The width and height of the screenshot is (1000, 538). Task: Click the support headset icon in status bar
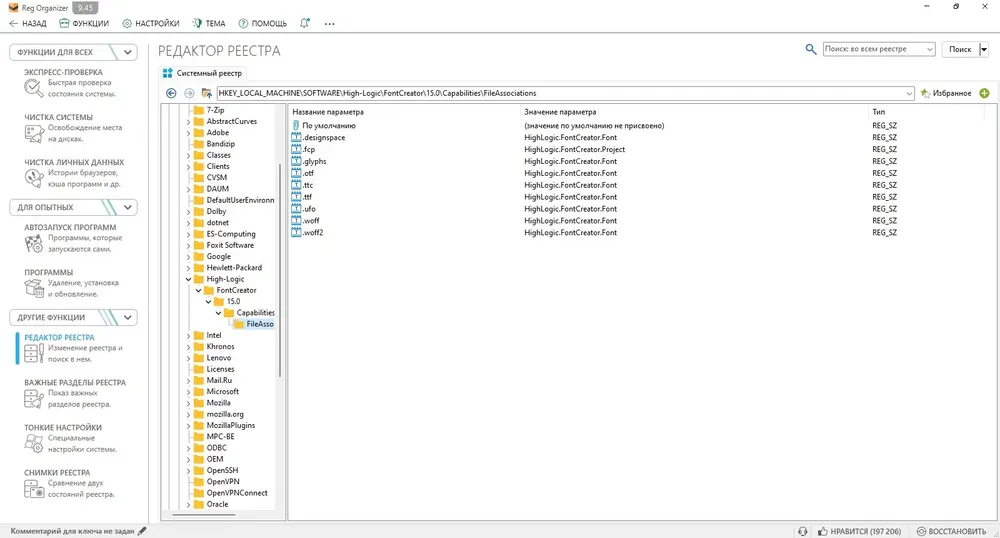click(x=802, y=531)
